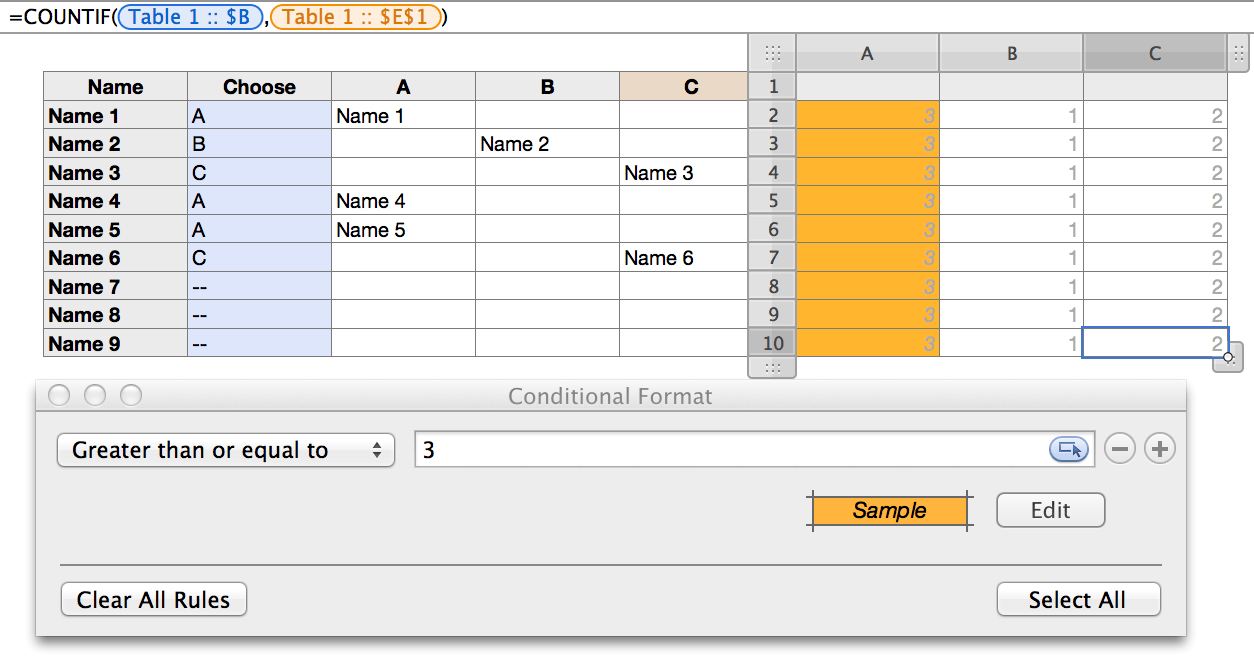Click the orange Sample format swatch
The image size is (1254, 670).
889,510
